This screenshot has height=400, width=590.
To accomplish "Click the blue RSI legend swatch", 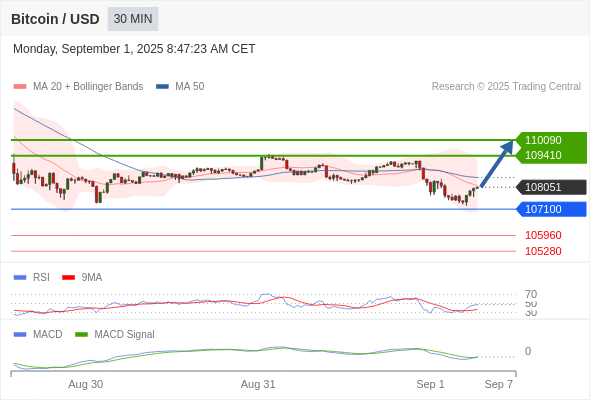I will (x=20, y=278).
